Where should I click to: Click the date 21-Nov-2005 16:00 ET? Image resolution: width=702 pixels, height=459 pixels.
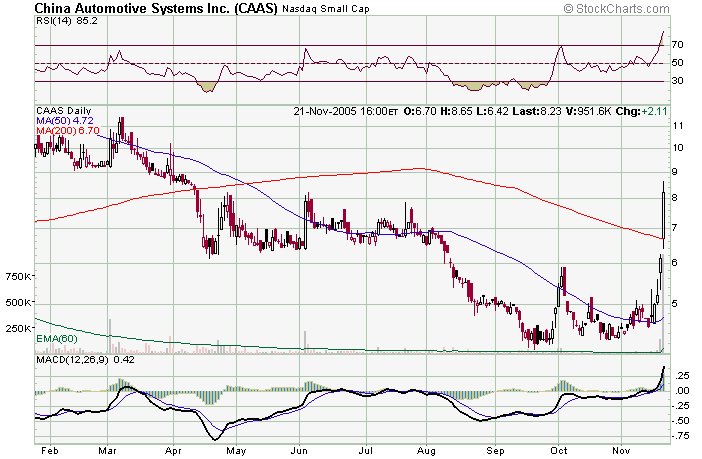click(x=346, y=111)
